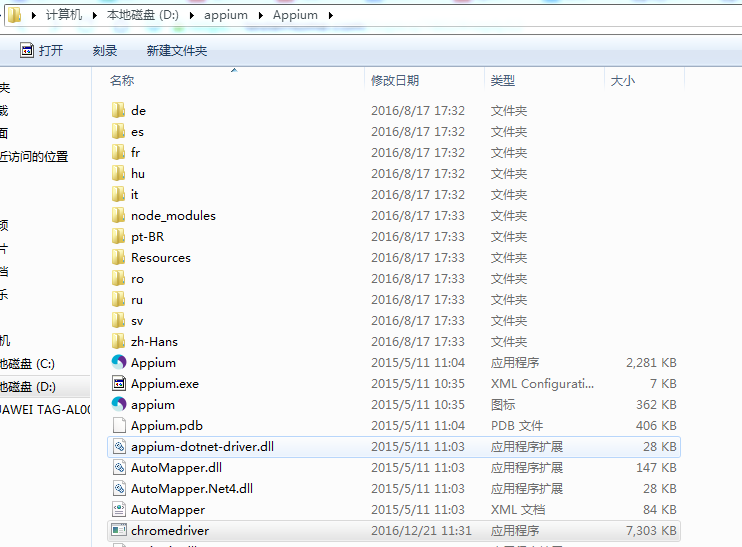The image size is (742, 547).
Task: Click the file name AutoMapper.Net4.dll
Action: 192,488
